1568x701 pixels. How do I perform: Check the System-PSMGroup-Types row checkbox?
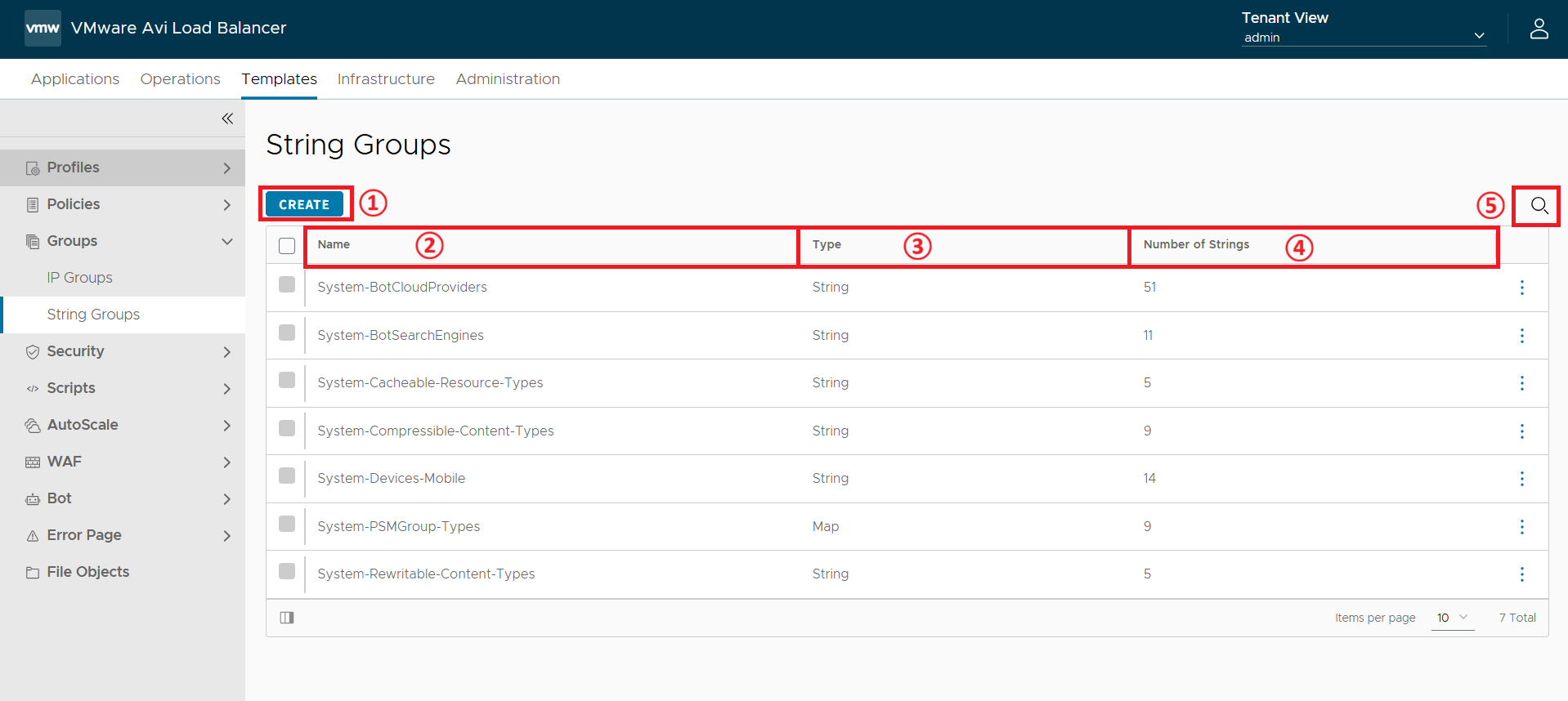[287, 524]
